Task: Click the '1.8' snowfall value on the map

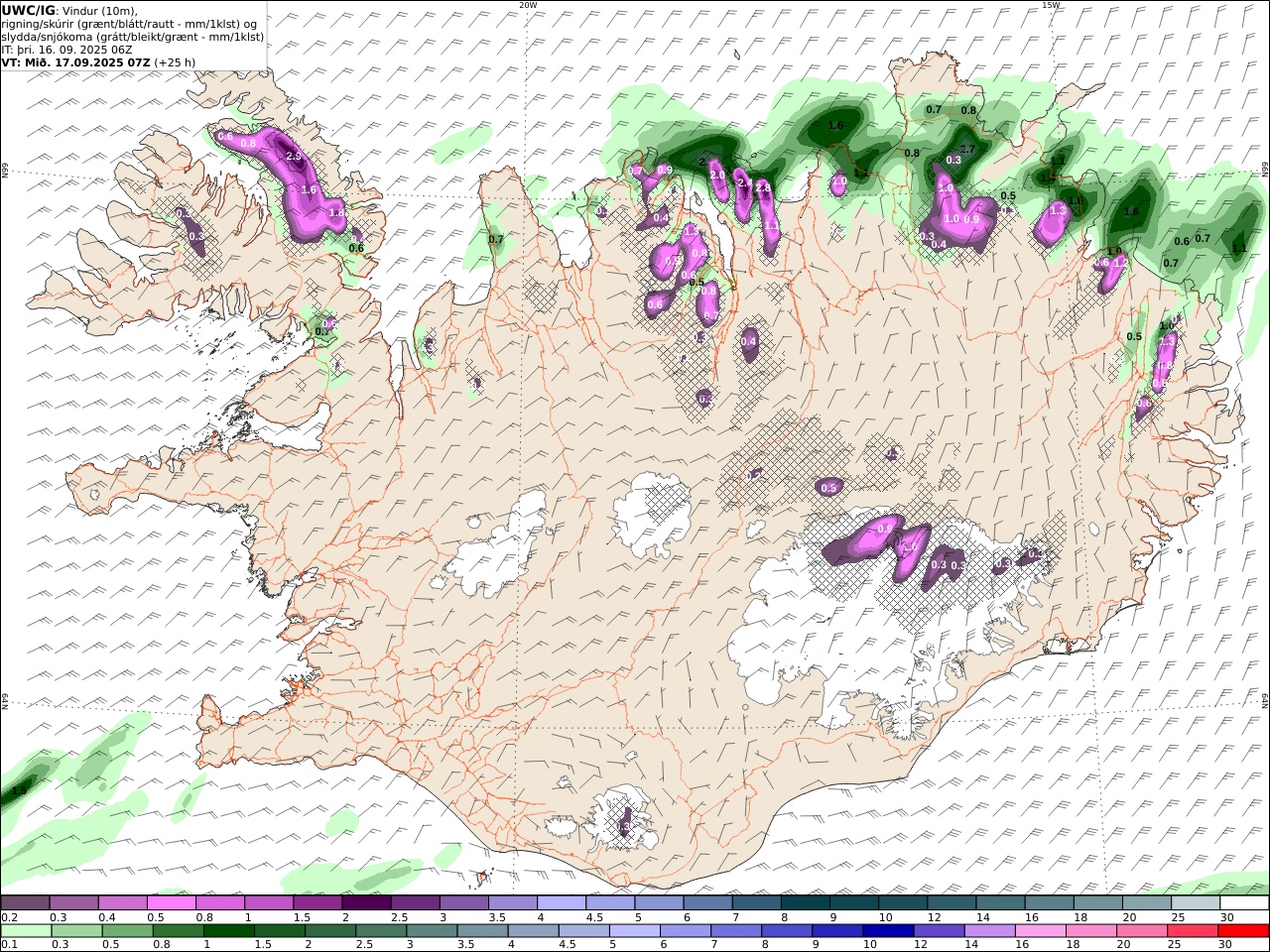Action: click(x=336, y=212)
